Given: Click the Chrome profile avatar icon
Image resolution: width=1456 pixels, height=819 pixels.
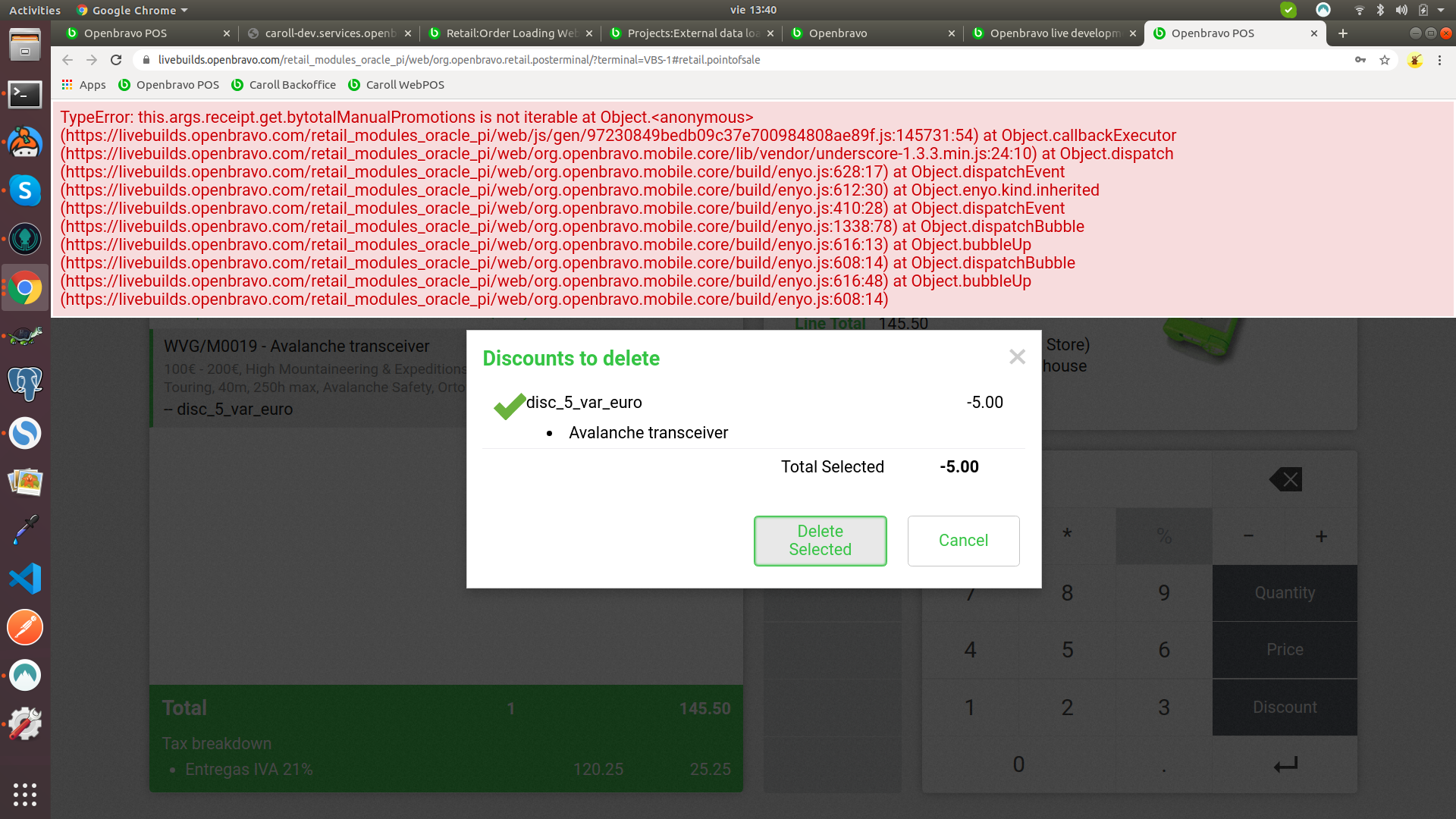Looking at the screenshot, I should [1415, 60].
